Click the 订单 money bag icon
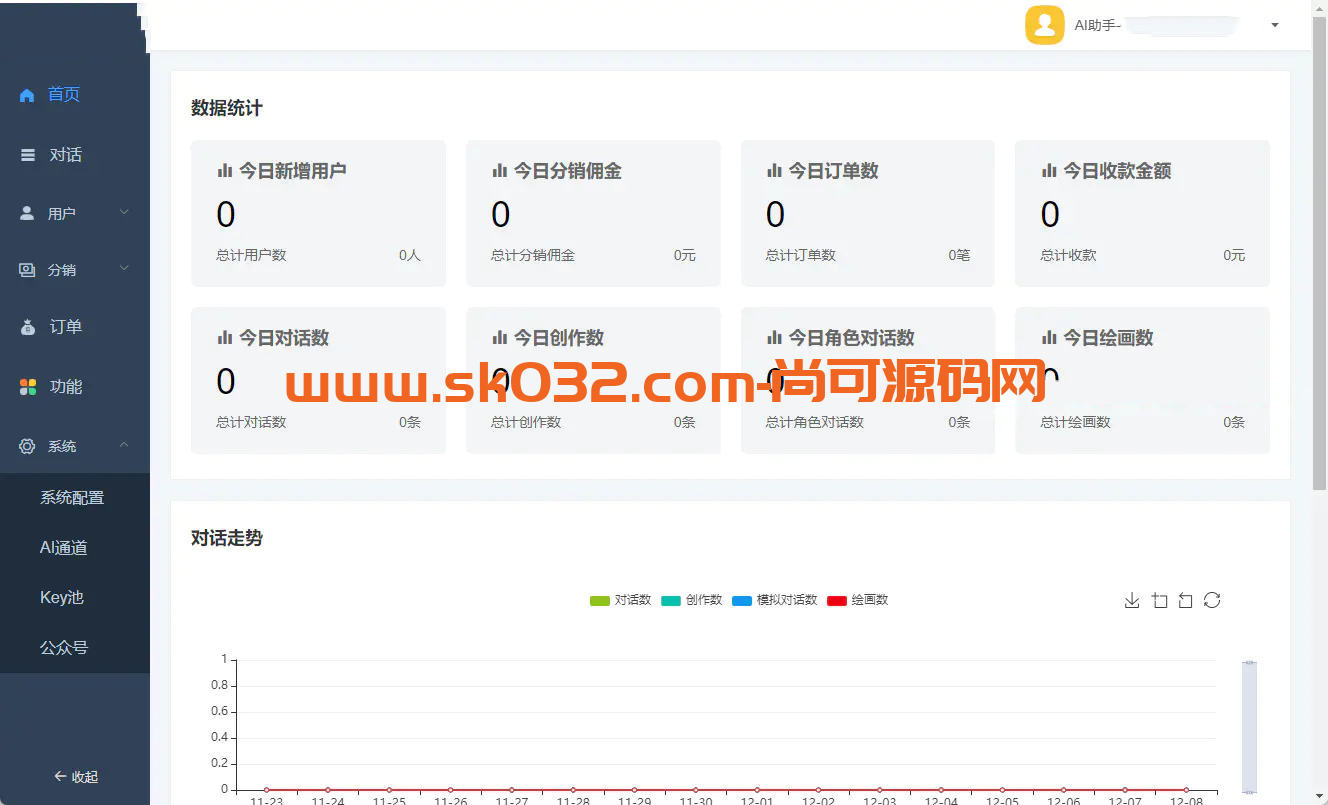Screen dimensions: 1328x805 (28, 327)
